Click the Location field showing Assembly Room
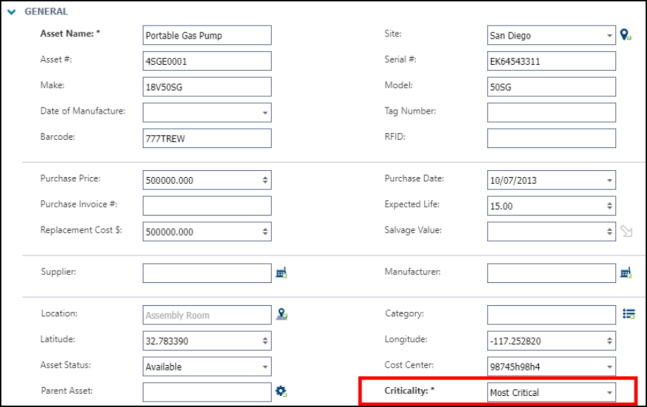Viewport: 647px width, 407px height. tap(207, 315)
